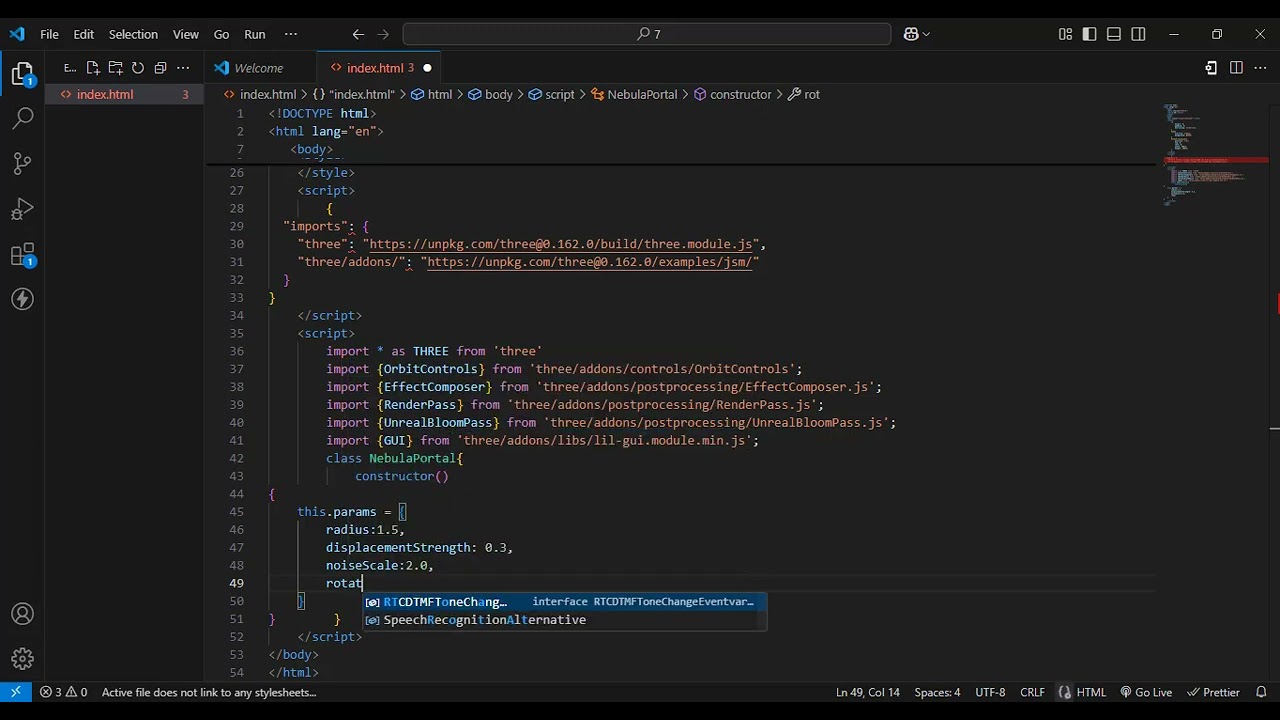Expand the NebulaPortal breadcrumb
Screen dimensions: 1280x720
[x=642, y=94]
